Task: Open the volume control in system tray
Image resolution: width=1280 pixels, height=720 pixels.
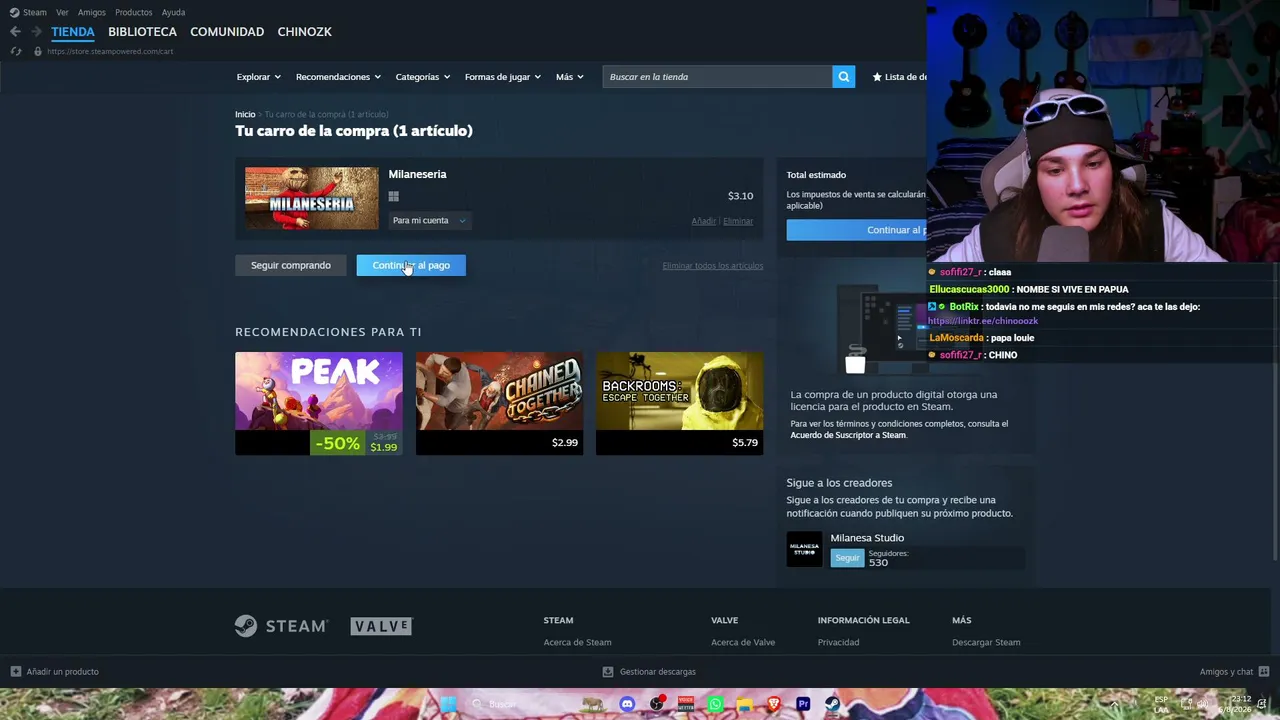Action: 1202,704
